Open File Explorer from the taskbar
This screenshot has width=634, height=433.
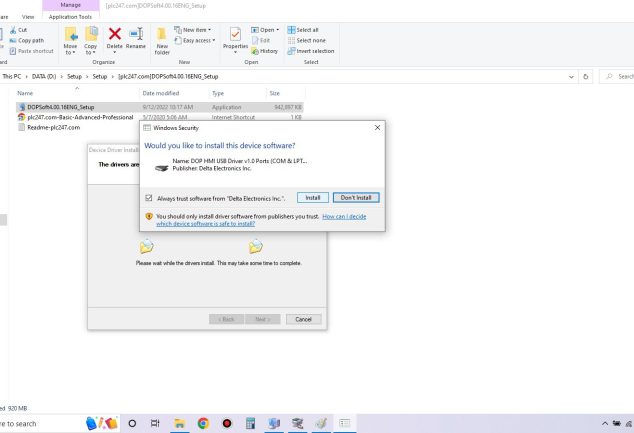pos(180,424)
